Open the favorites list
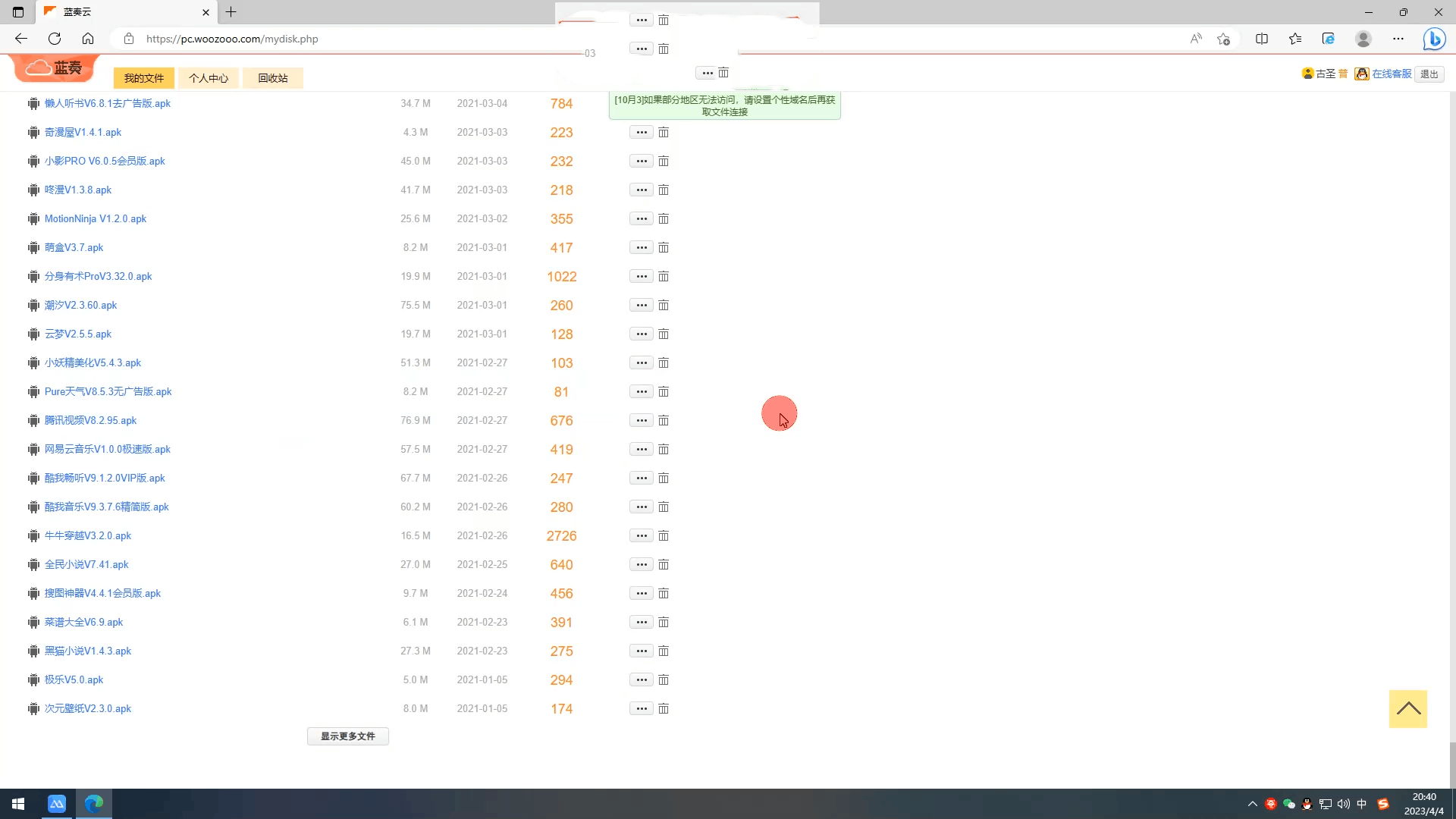Screen dimensions: 1456x819 1295,39
